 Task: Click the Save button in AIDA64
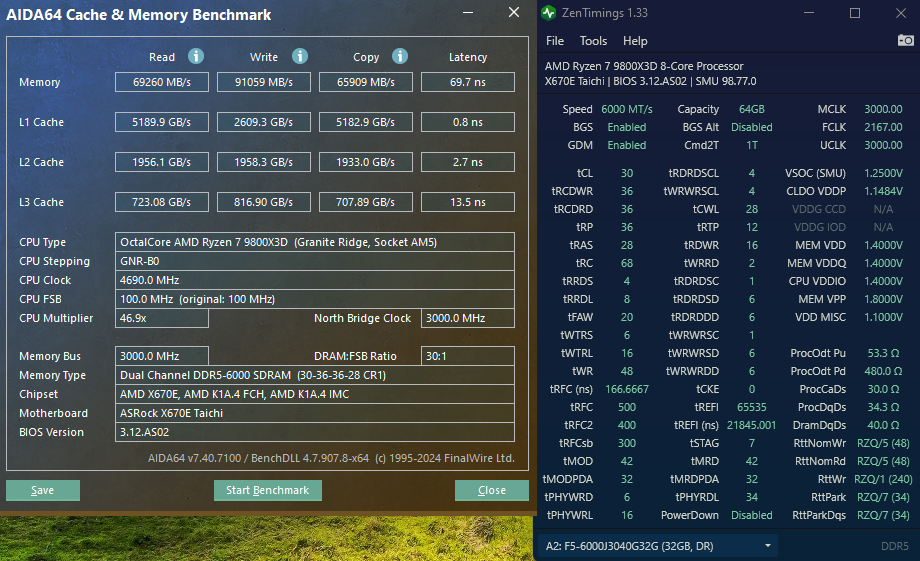tap(43, 490)
